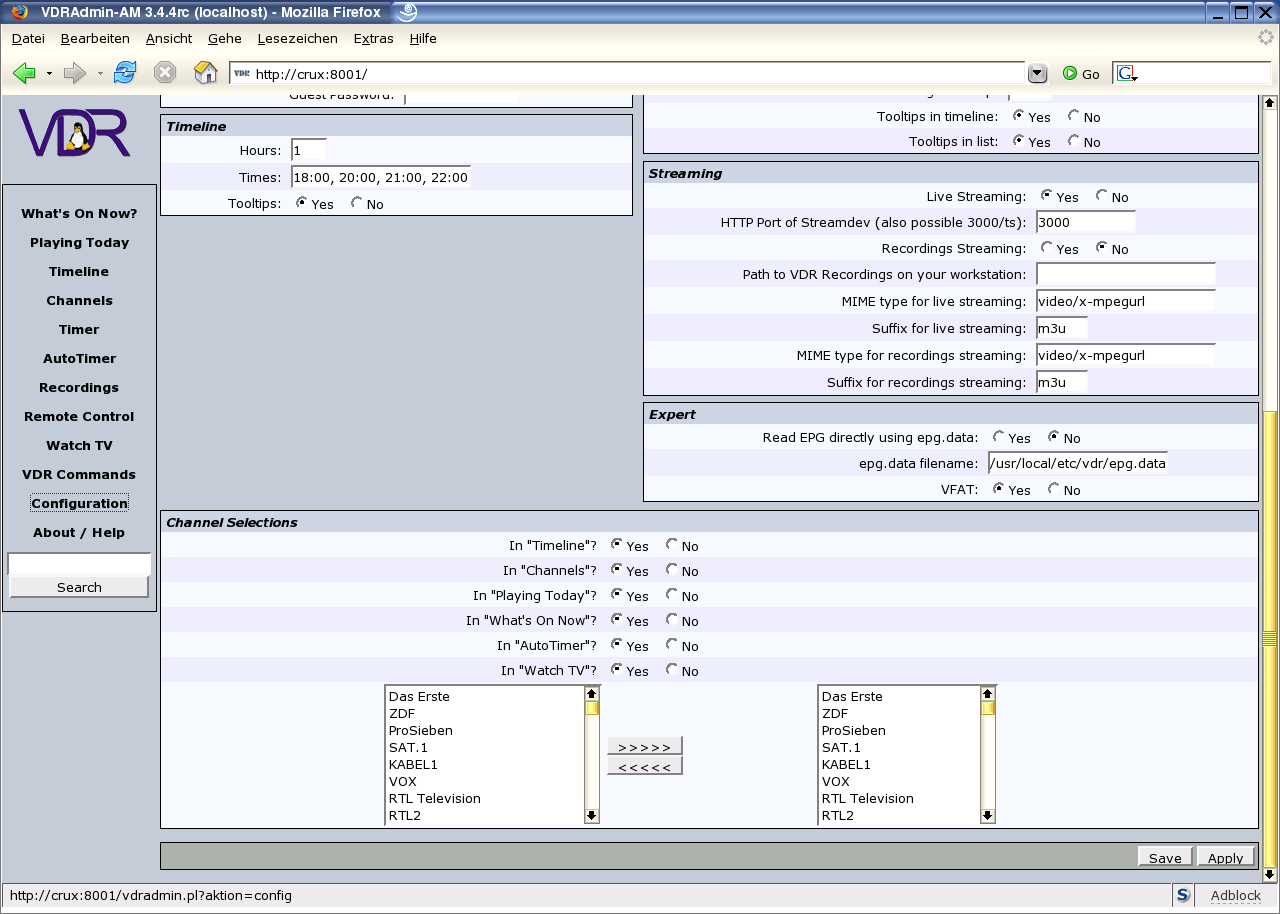This screenshot has width=1280, height=914.
Task: Select No for VFAT option
Action: (1054, 489)
